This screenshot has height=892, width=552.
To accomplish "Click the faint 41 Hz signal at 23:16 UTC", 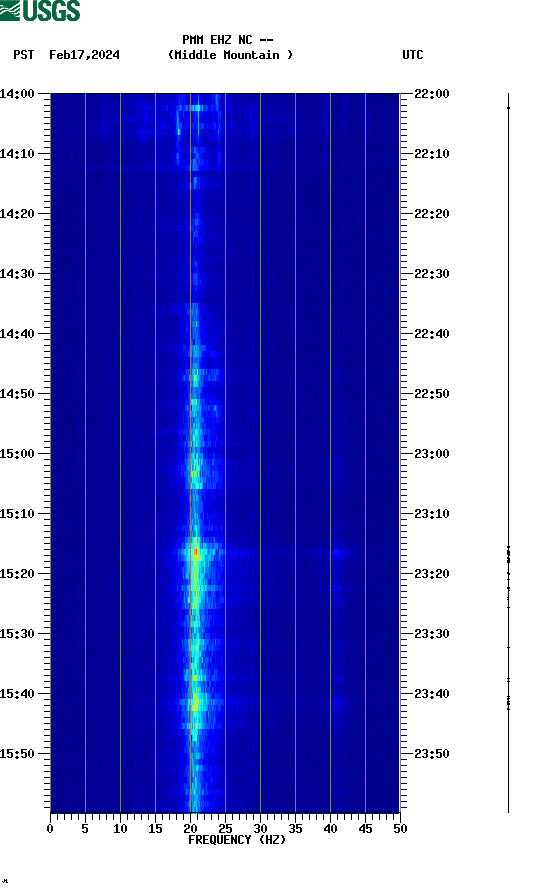I will 338,552.
